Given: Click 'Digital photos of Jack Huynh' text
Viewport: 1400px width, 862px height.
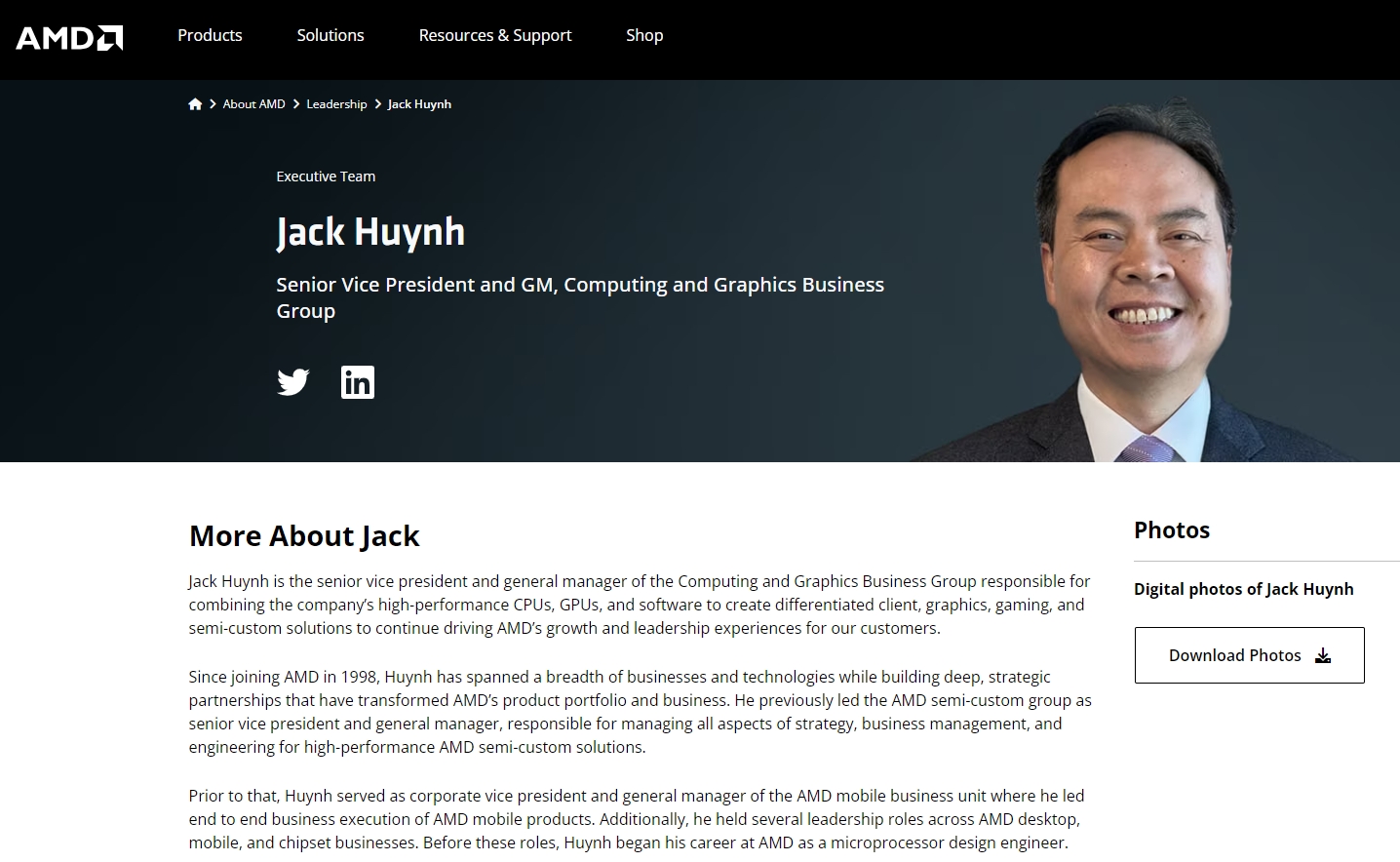Looking at the screenshot, I should pos(1244,589).
